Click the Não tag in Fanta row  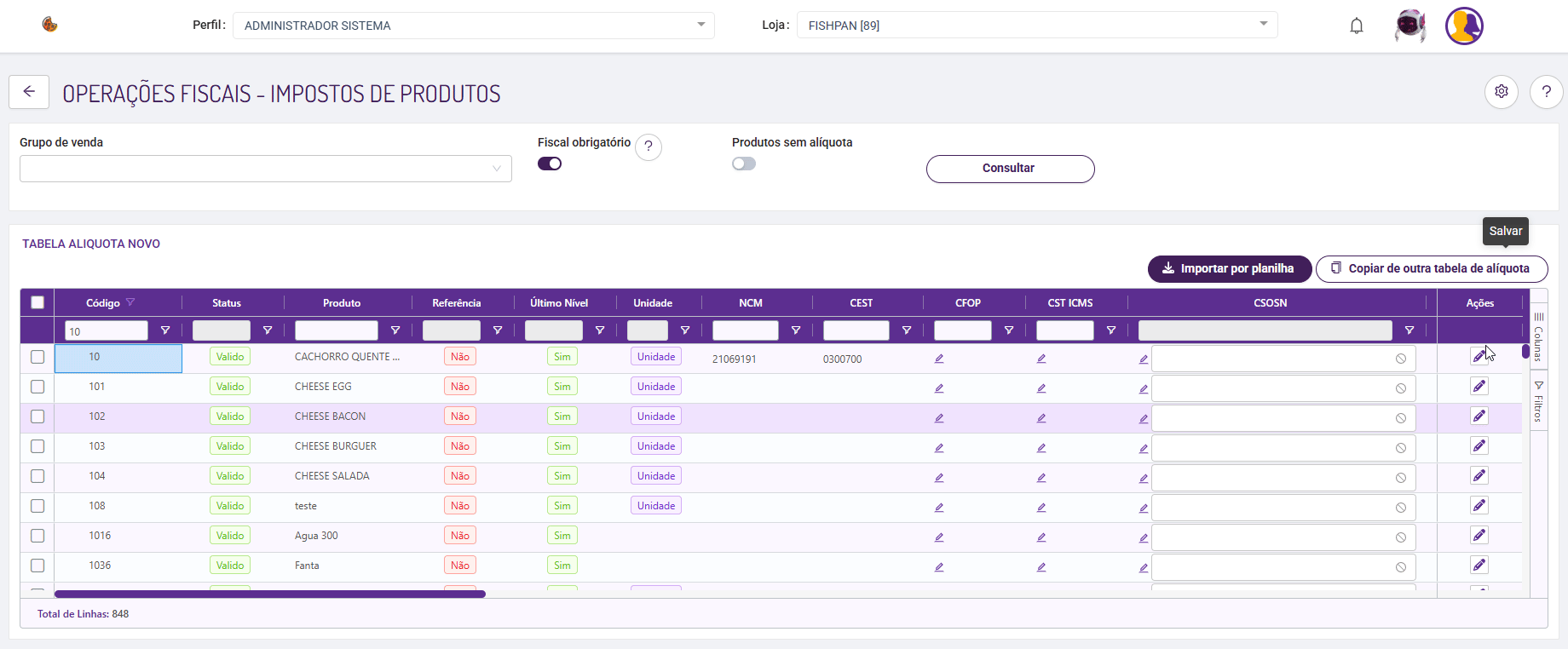coord(460,566)
